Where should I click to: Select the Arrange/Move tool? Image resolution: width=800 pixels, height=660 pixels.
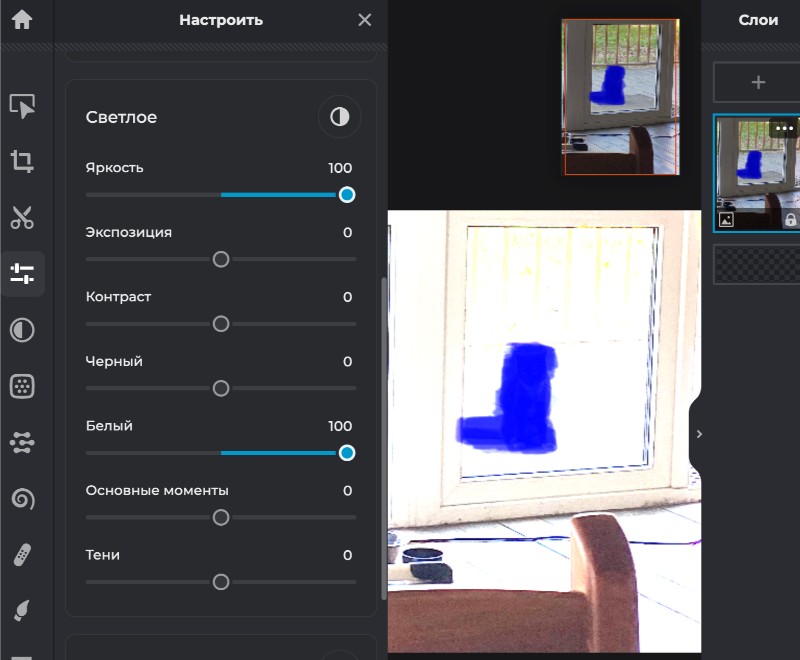point(22,106)
